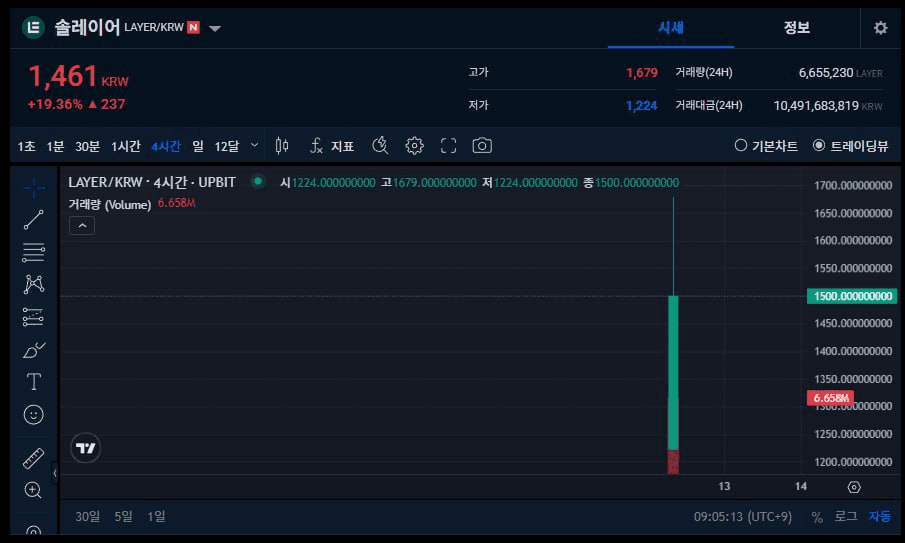This screenshot has width=905, height=543.
Task: Toggle 자동 auto scale
Action: [x=880, y=516]
